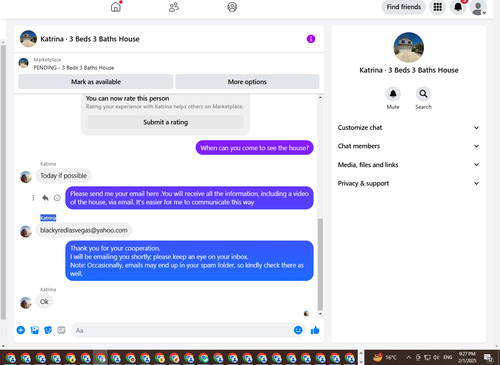The width and height of the screenshot is (500, 365).
Task: Click the email blackyredlasvegas@yahoo.com message
Action: (84, 230)
